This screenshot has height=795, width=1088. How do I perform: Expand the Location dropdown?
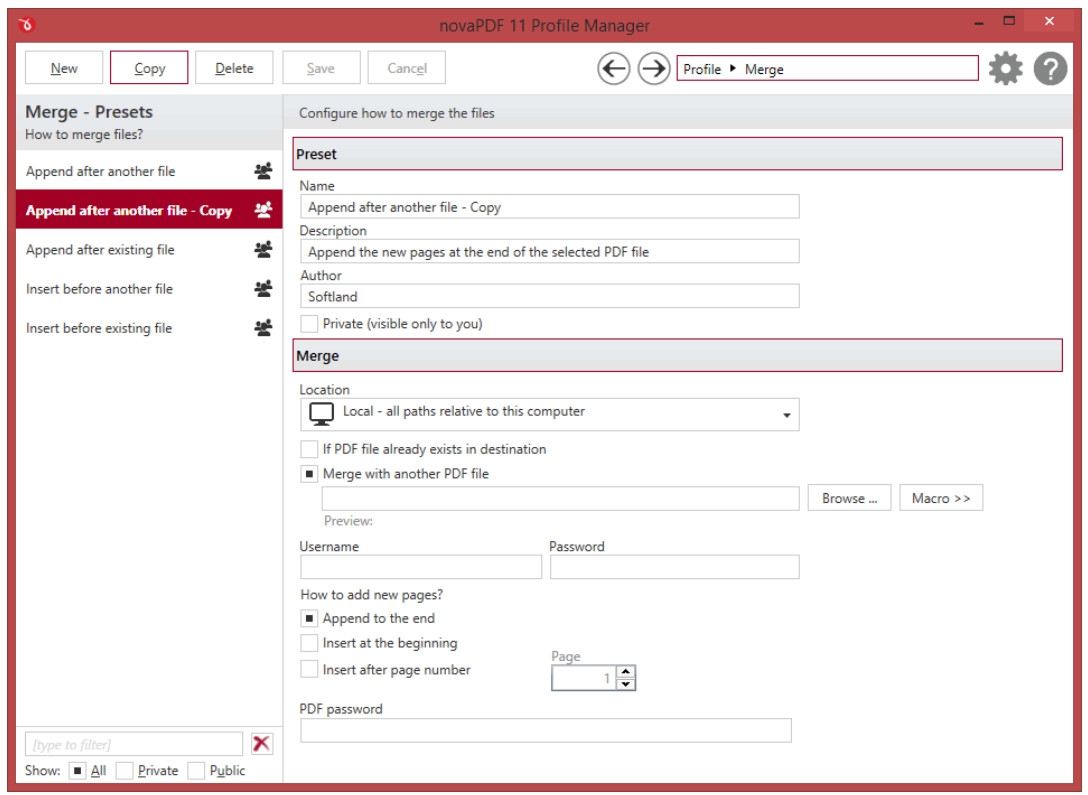pos(785,414)
